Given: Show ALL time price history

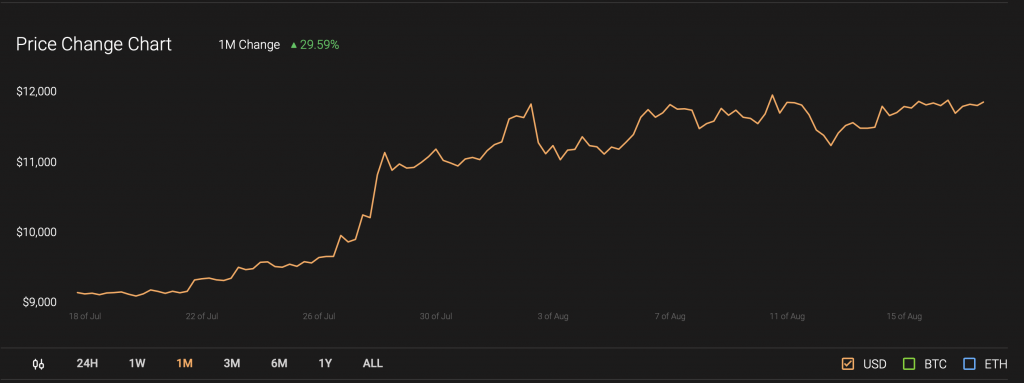Looking at the screenshot, I should [373, 363].
